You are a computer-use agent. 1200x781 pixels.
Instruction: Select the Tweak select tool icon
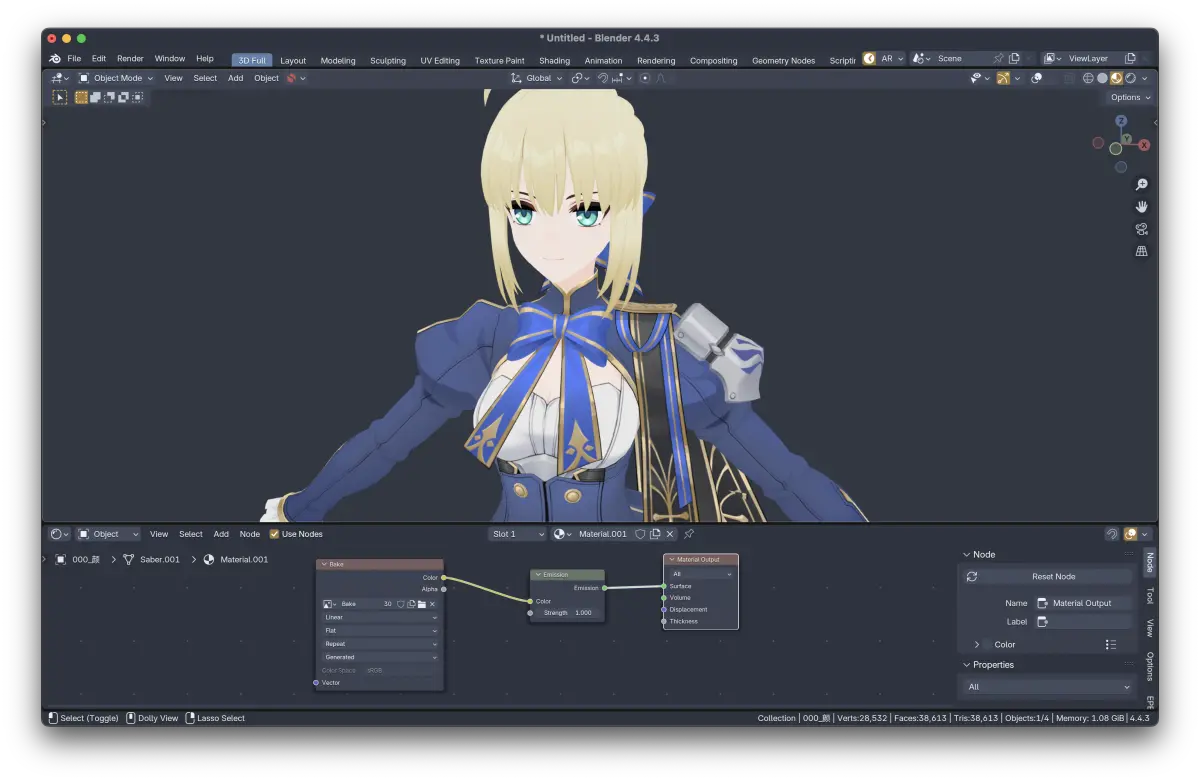(60, 97)
